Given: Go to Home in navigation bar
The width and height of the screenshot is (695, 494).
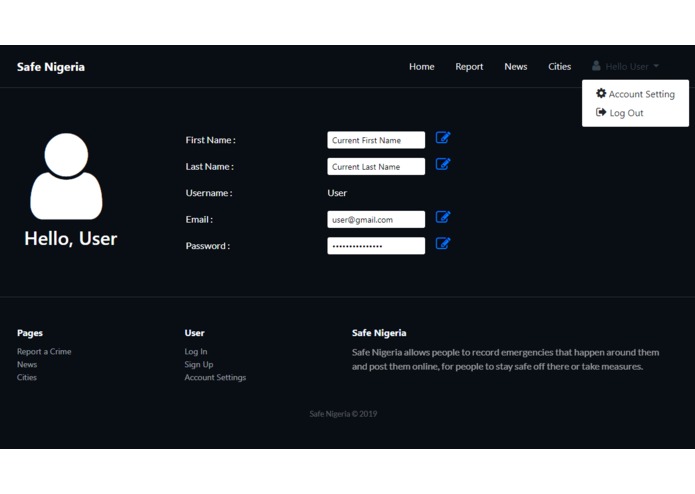Looking at the screenshot, I should 422,66.
